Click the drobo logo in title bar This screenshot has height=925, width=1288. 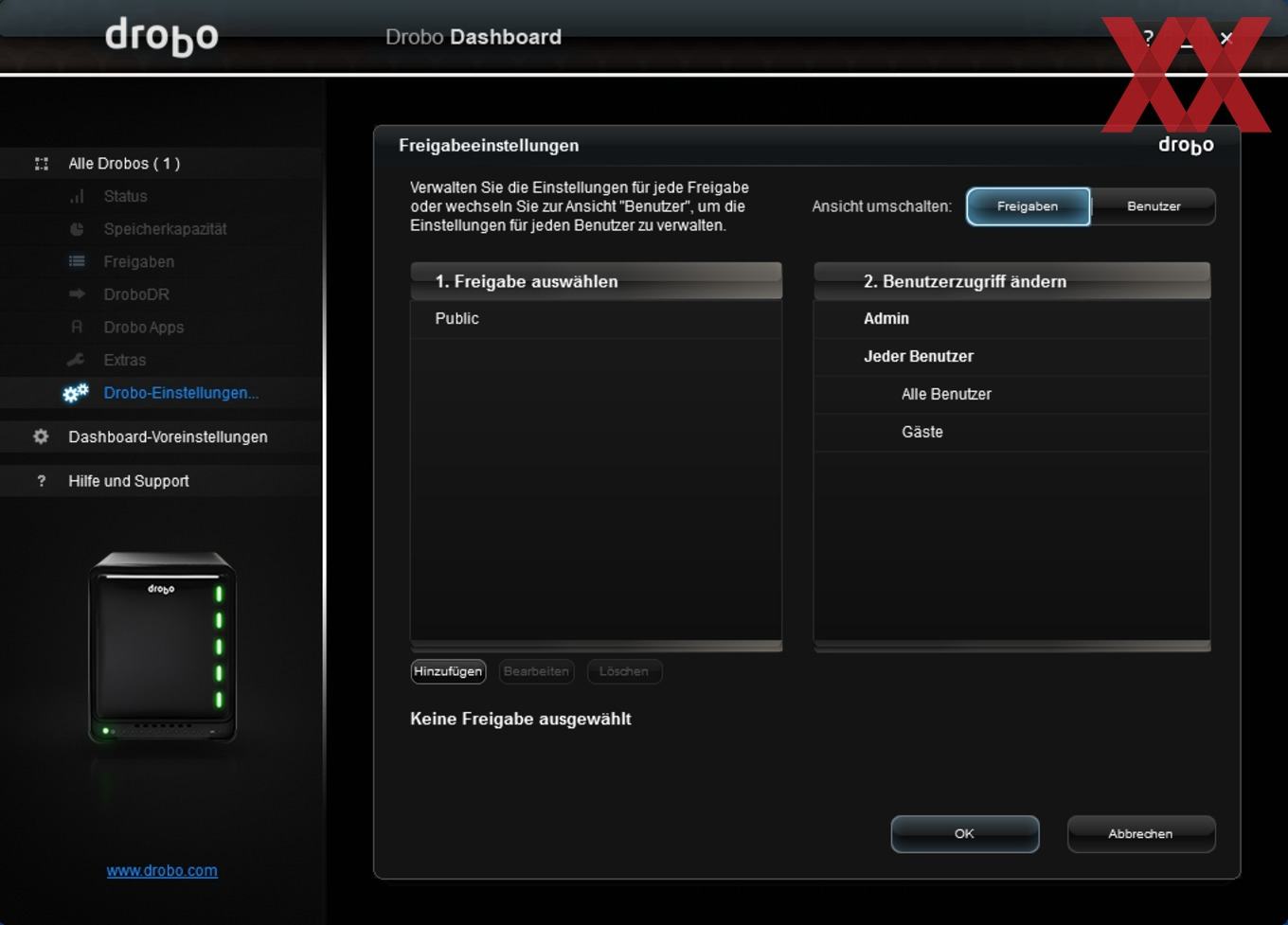pos(162,37)
